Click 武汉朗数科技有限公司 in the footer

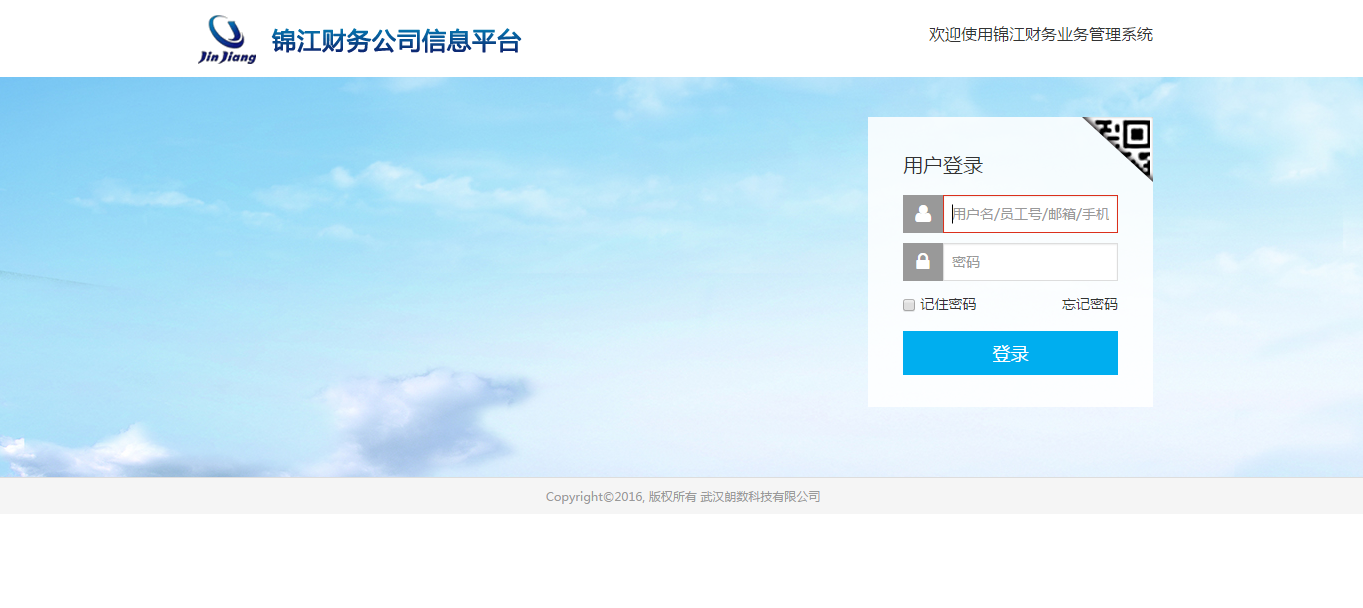point(760,497)
